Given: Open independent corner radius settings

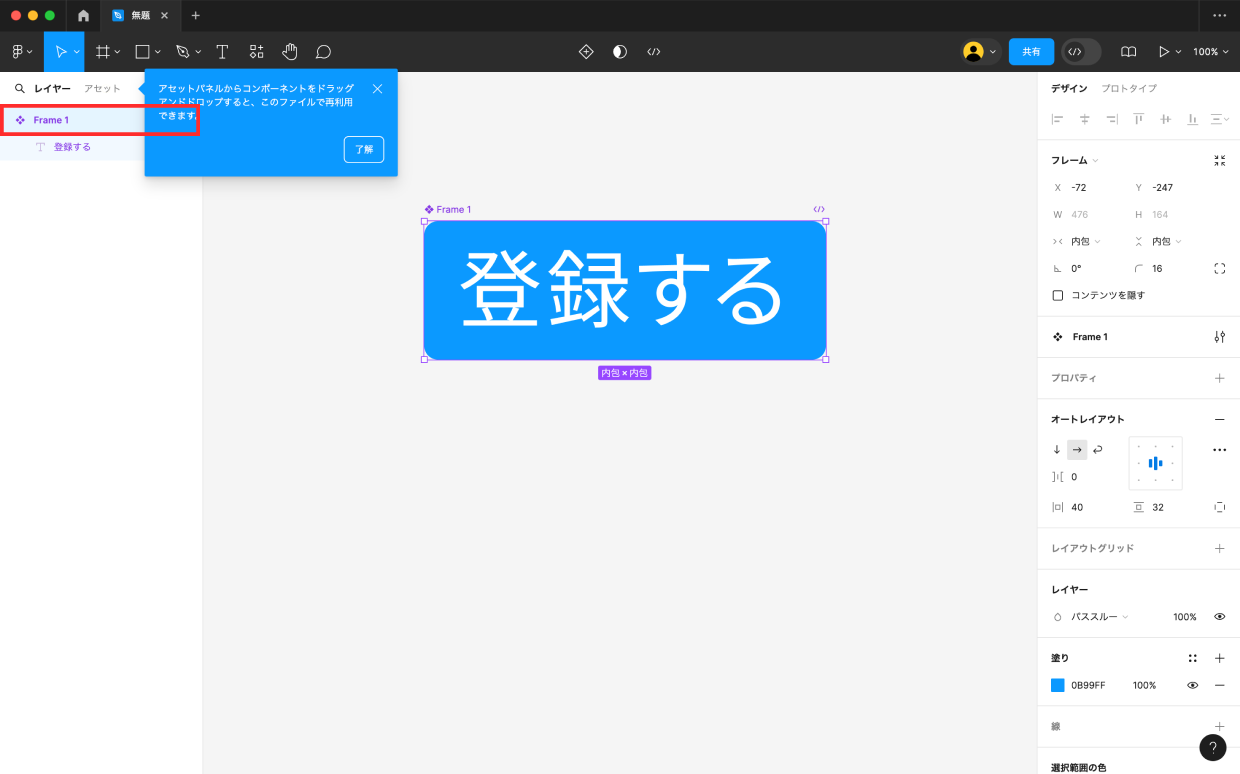Looking at the screenshot, I should pyautogui.click(x=1219, y=268).
